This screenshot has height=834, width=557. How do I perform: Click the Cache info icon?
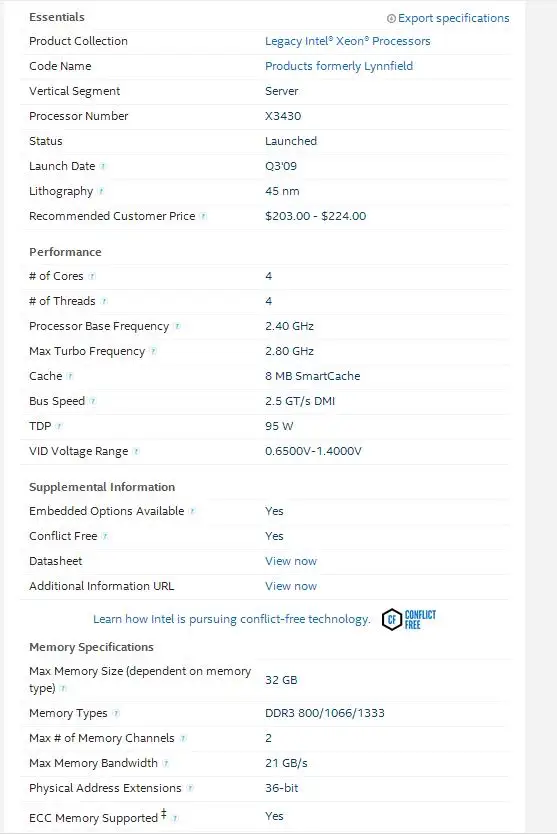tap(70, 376)
